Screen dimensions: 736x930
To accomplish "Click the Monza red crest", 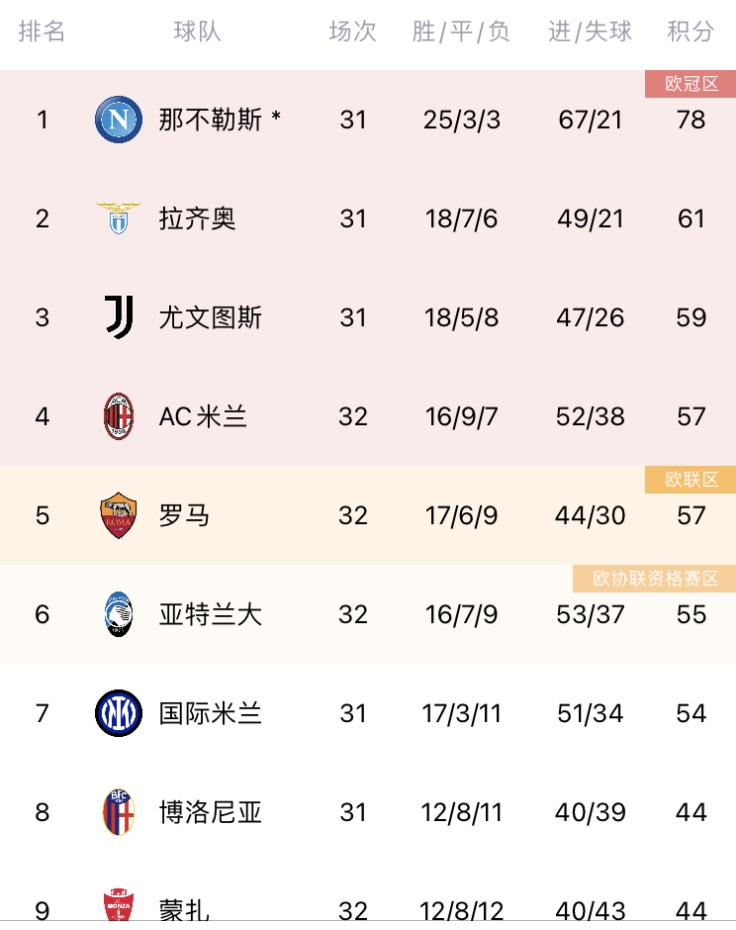I will point(119,905).
